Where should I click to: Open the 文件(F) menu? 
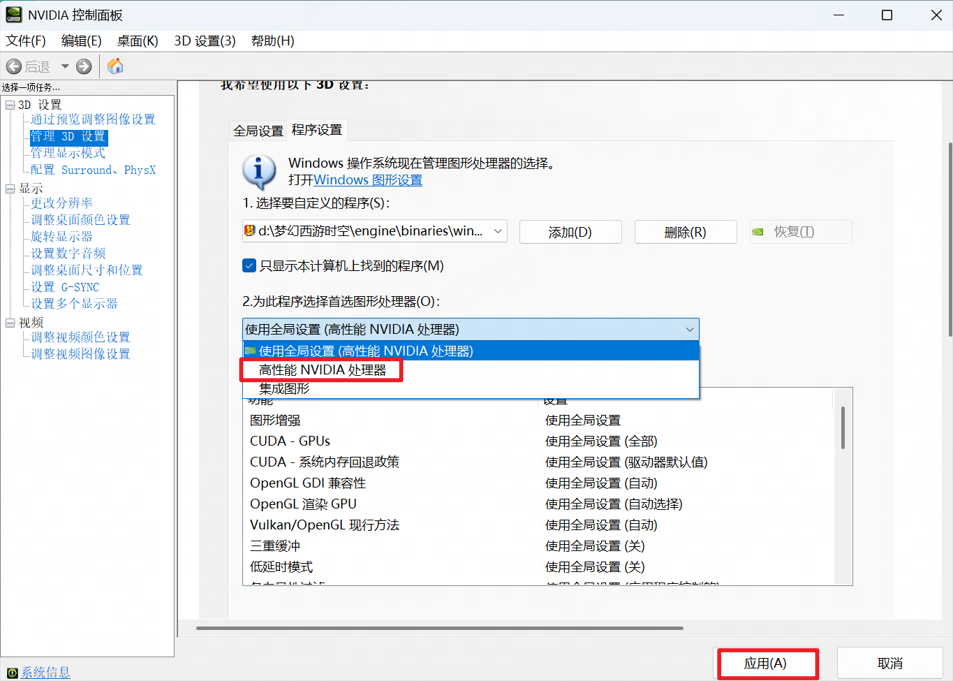click(26, 41)
